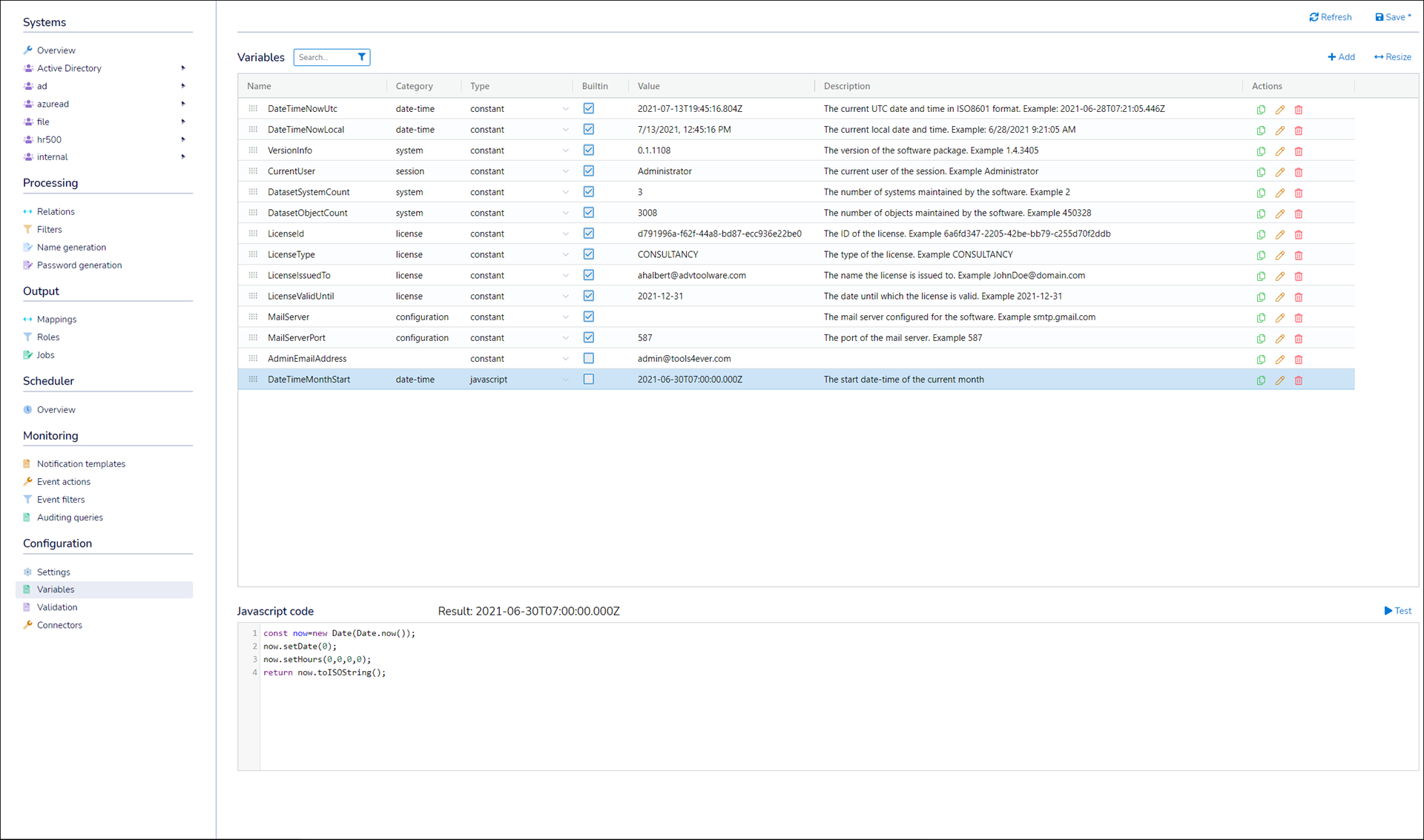1424x840 pixels.
Task: Click Add to create a new variable
Action: [1342, 57]
